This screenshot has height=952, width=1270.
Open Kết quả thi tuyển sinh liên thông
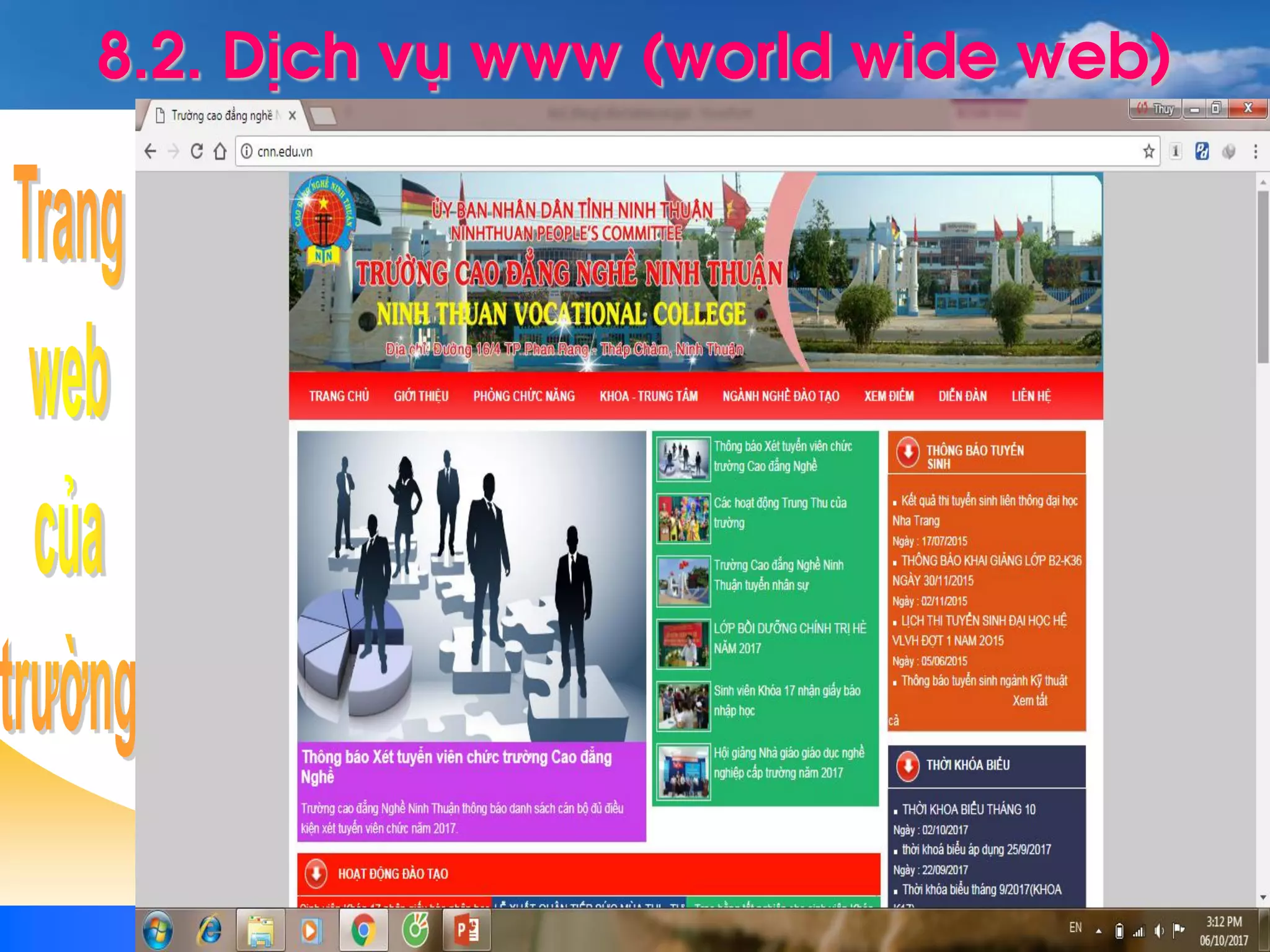tap(985, 510)
